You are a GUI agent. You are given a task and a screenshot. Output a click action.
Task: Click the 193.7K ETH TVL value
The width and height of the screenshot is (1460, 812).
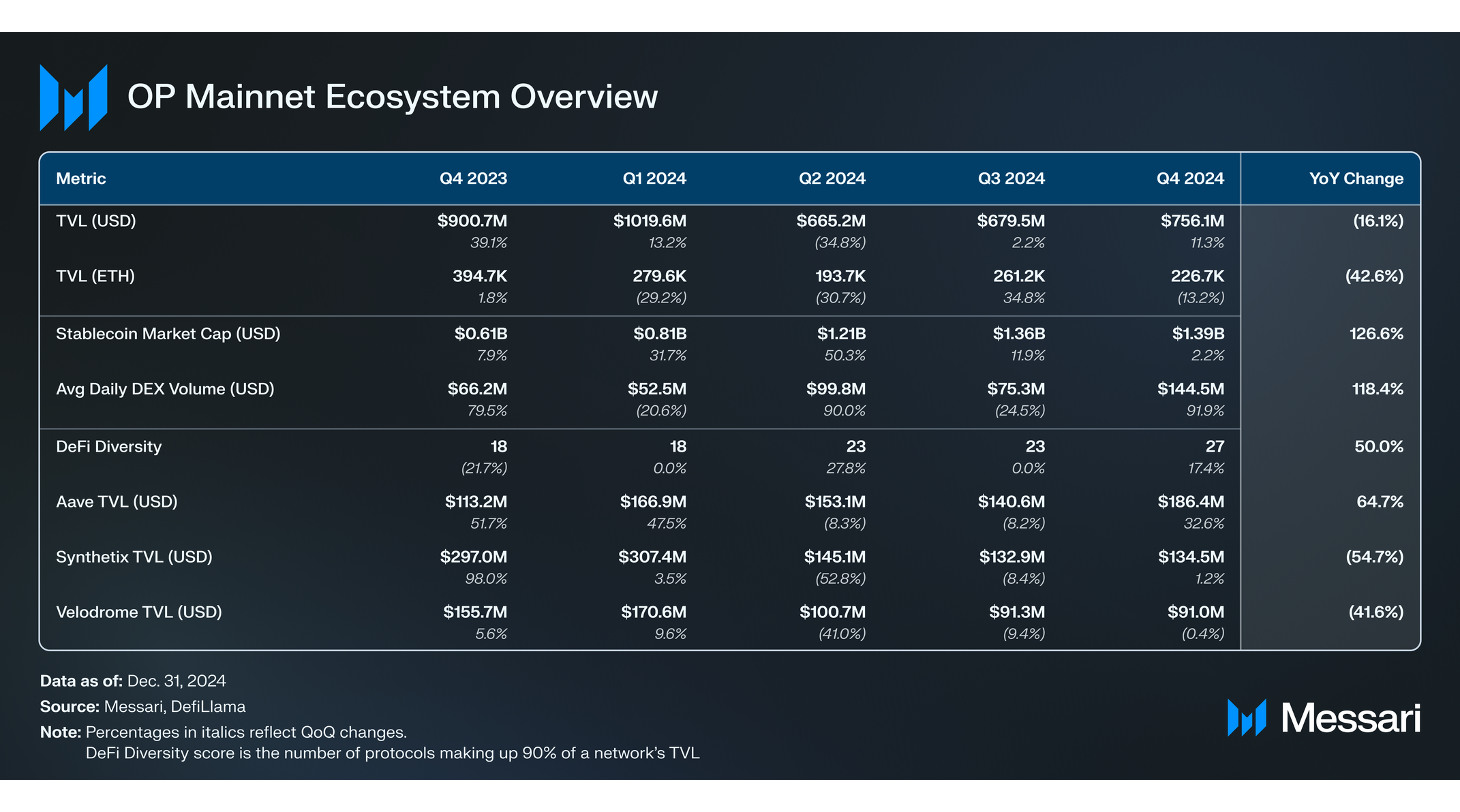point(840,276)
